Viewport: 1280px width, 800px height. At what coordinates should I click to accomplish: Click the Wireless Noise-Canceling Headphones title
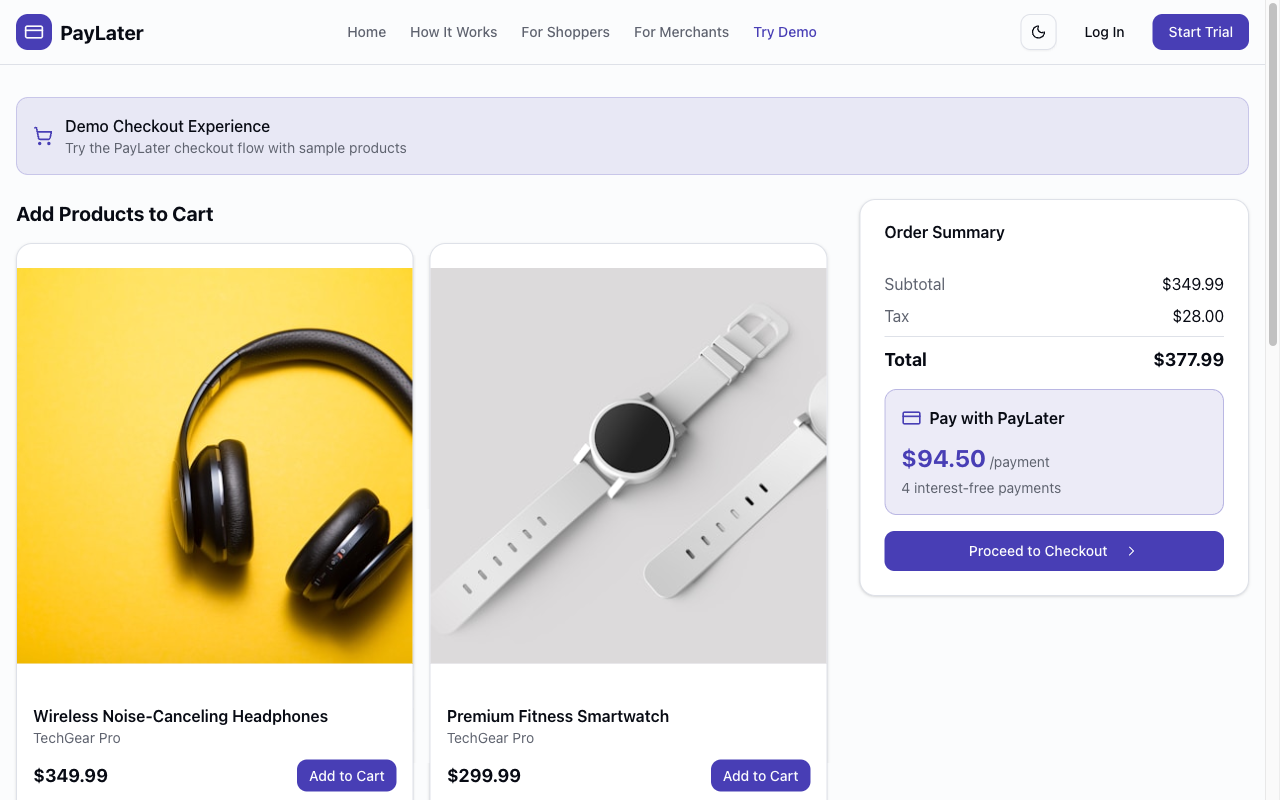coord(181,716)
